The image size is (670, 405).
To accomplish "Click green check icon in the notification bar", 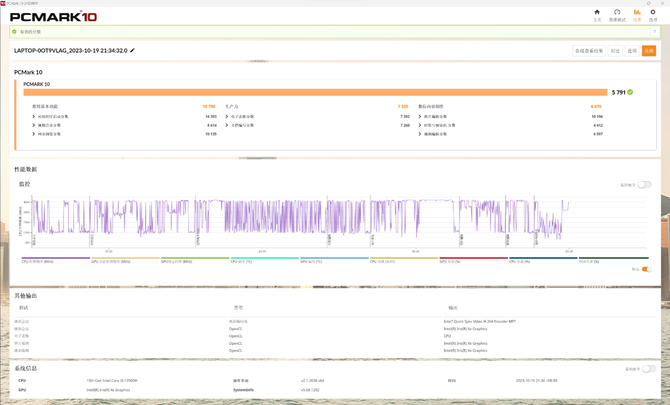I will click(x=14, y=32).
